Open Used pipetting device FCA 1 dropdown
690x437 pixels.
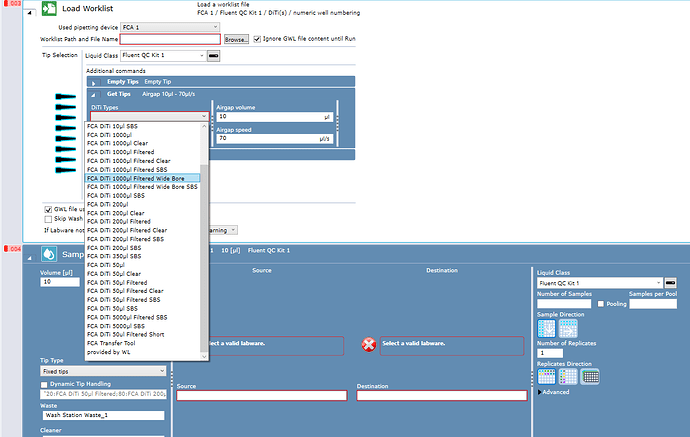point(170,27)
